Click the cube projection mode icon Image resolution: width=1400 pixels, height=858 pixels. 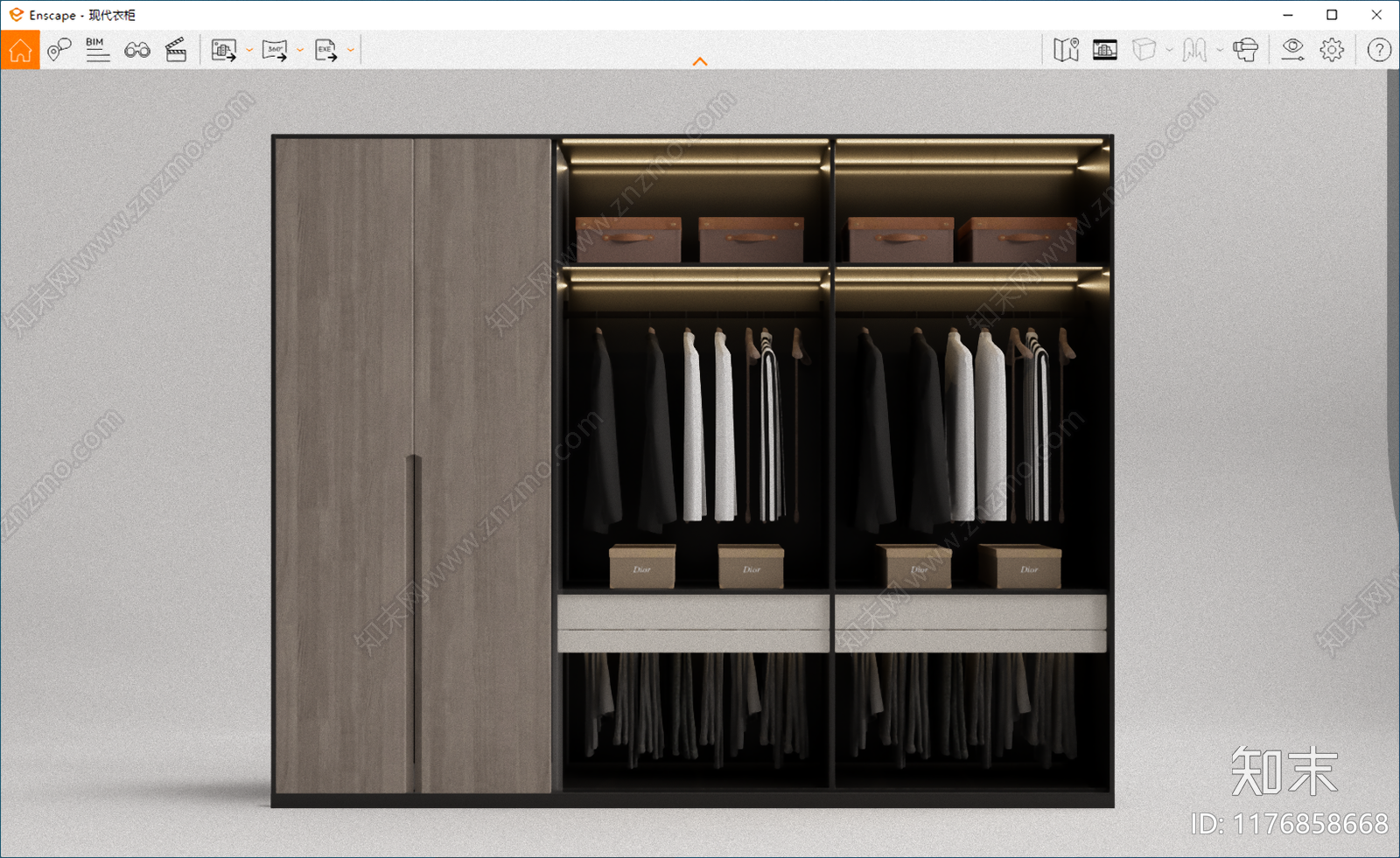tap(1144, 50)
